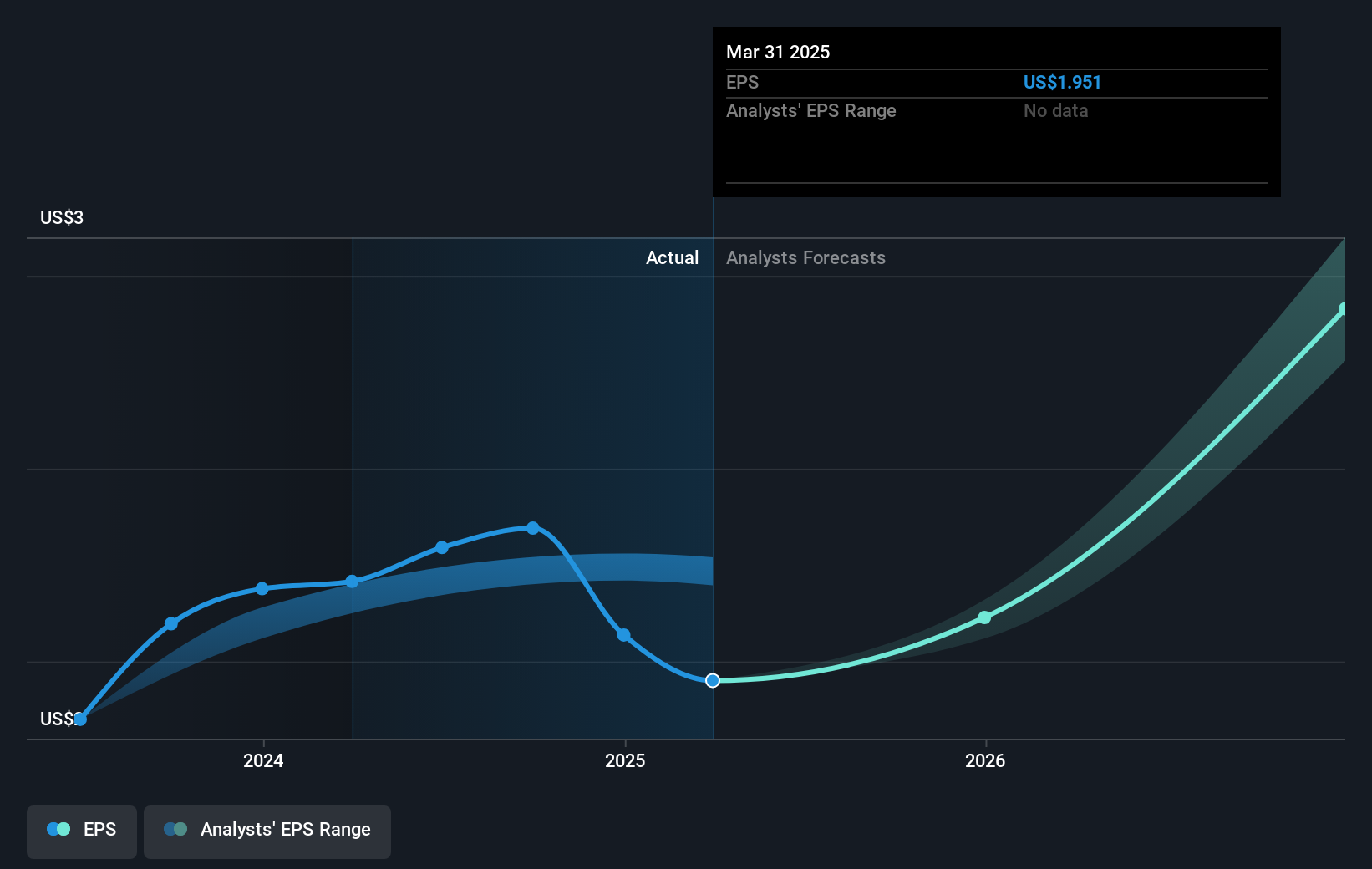Click the late 2023 EPS data point
1372x869 pixels.
pos(171,624)
